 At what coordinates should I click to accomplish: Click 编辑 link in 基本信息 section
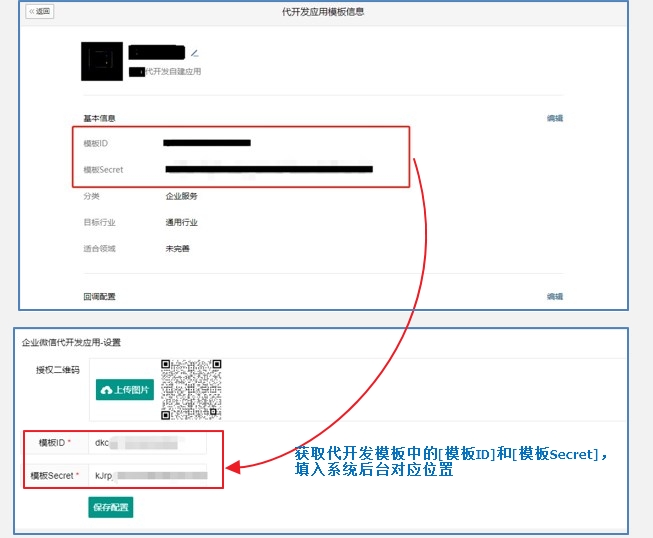[x=554, y=118]
